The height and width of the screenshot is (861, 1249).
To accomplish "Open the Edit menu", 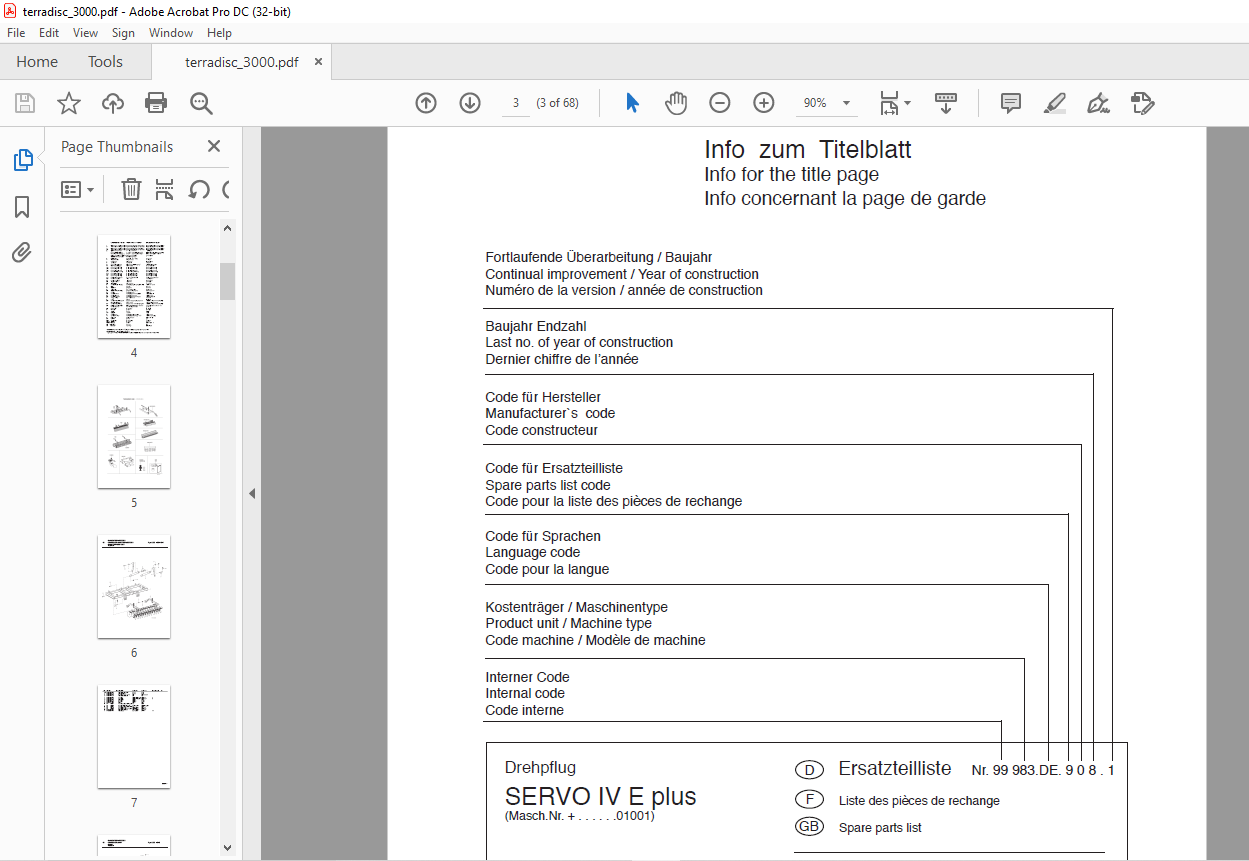I will pos(49,33).
